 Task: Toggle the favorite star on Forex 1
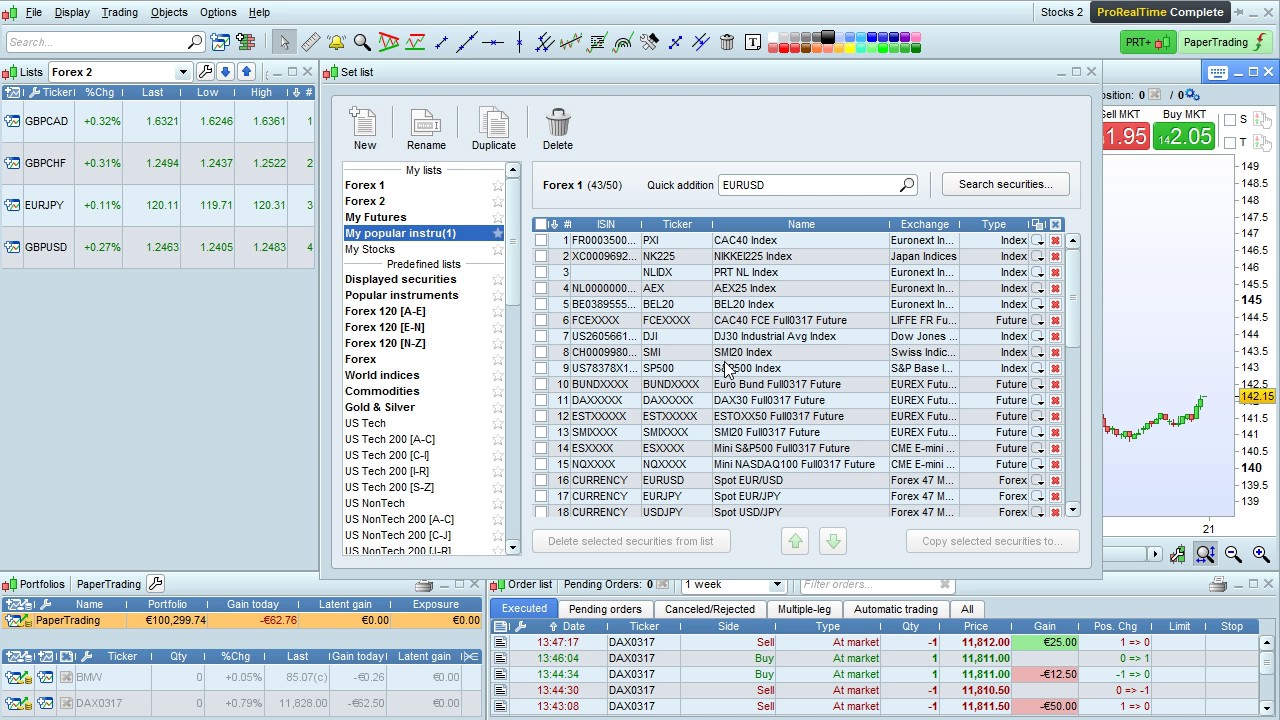pyautogui.click(x=497, y=185)
